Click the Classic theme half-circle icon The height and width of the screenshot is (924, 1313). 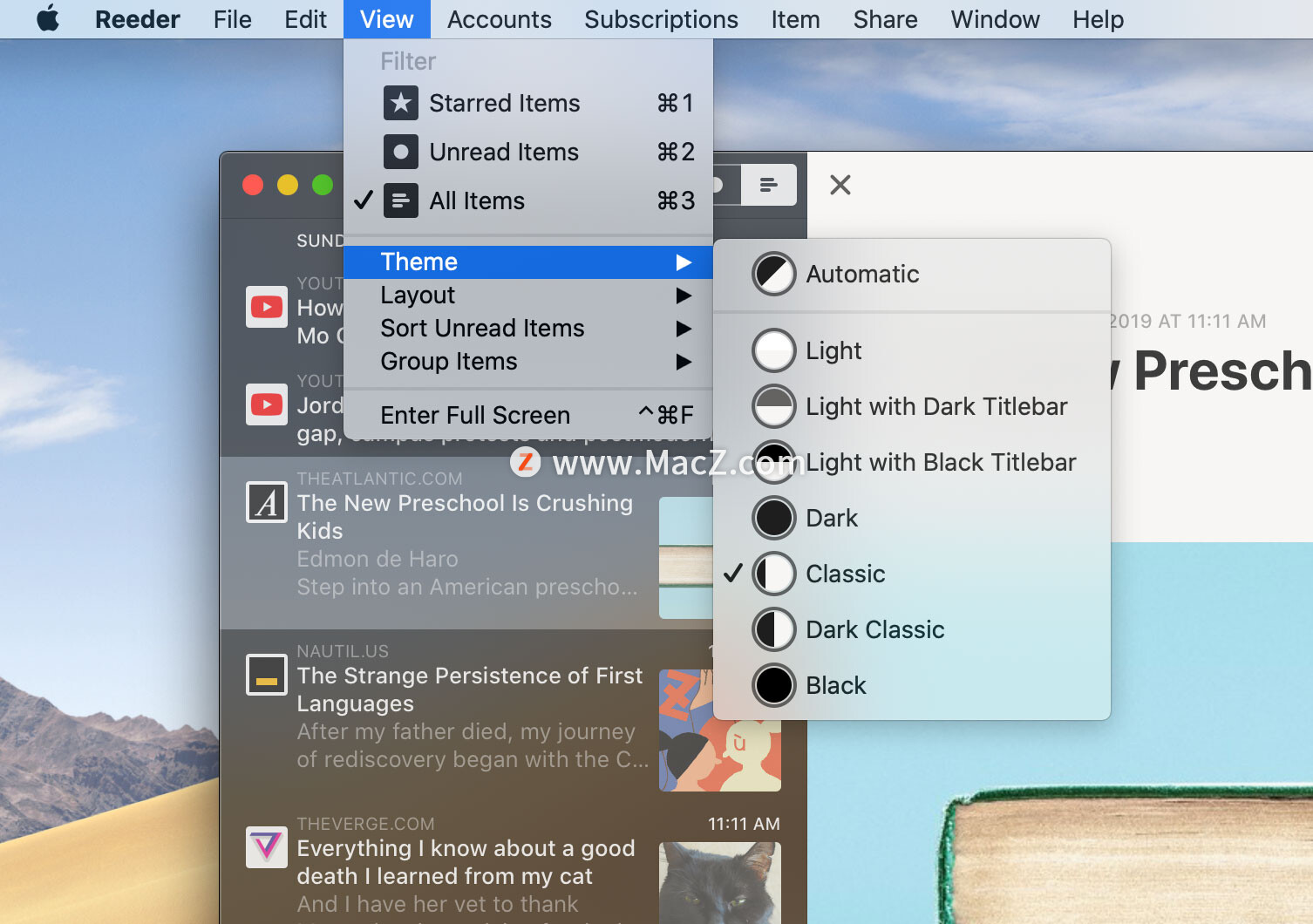pos(773,574)
